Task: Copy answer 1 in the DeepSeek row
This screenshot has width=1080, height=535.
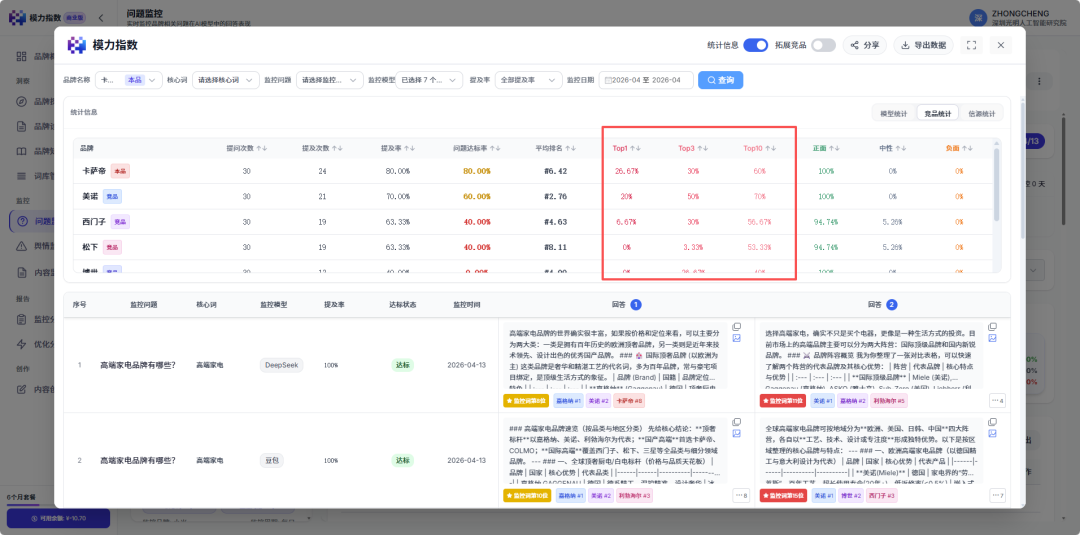Action: click(x=736, y=326)
